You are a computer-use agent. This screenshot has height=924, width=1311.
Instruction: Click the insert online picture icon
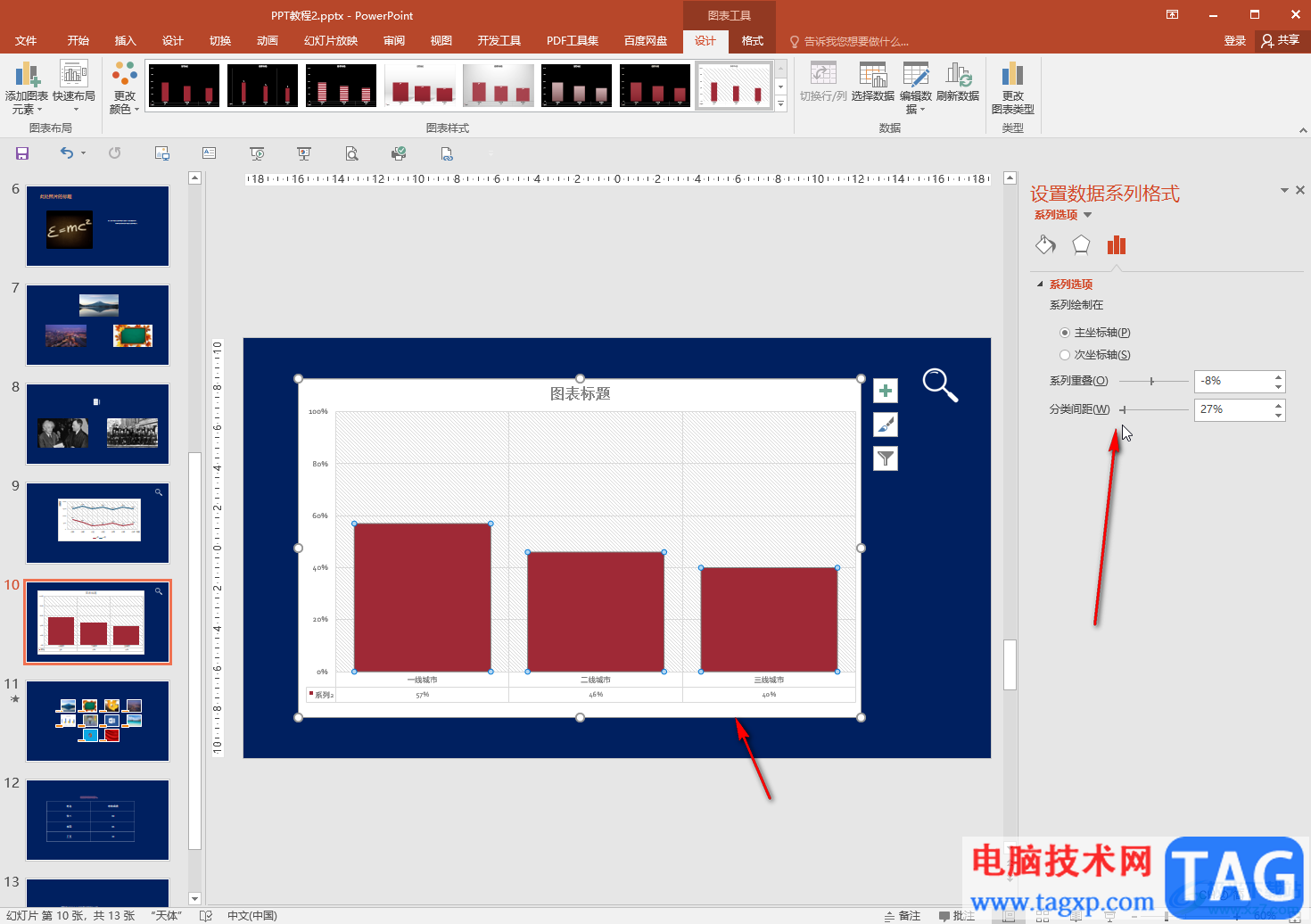point(162,153)
